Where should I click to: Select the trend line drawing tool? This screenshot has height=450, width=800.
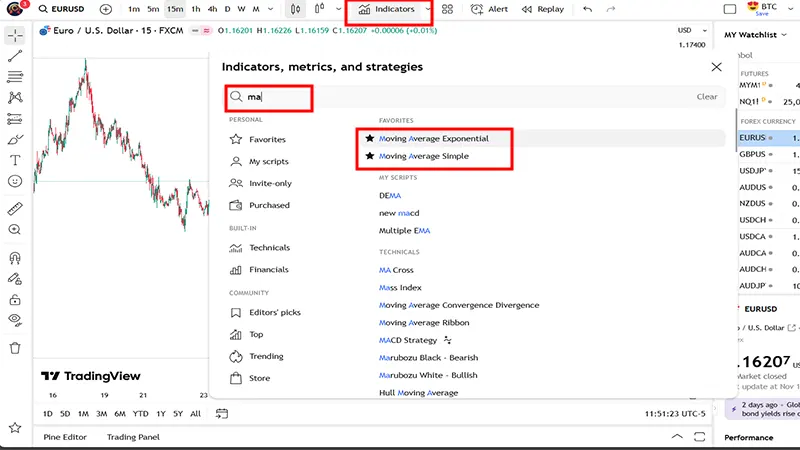[15, 56]
